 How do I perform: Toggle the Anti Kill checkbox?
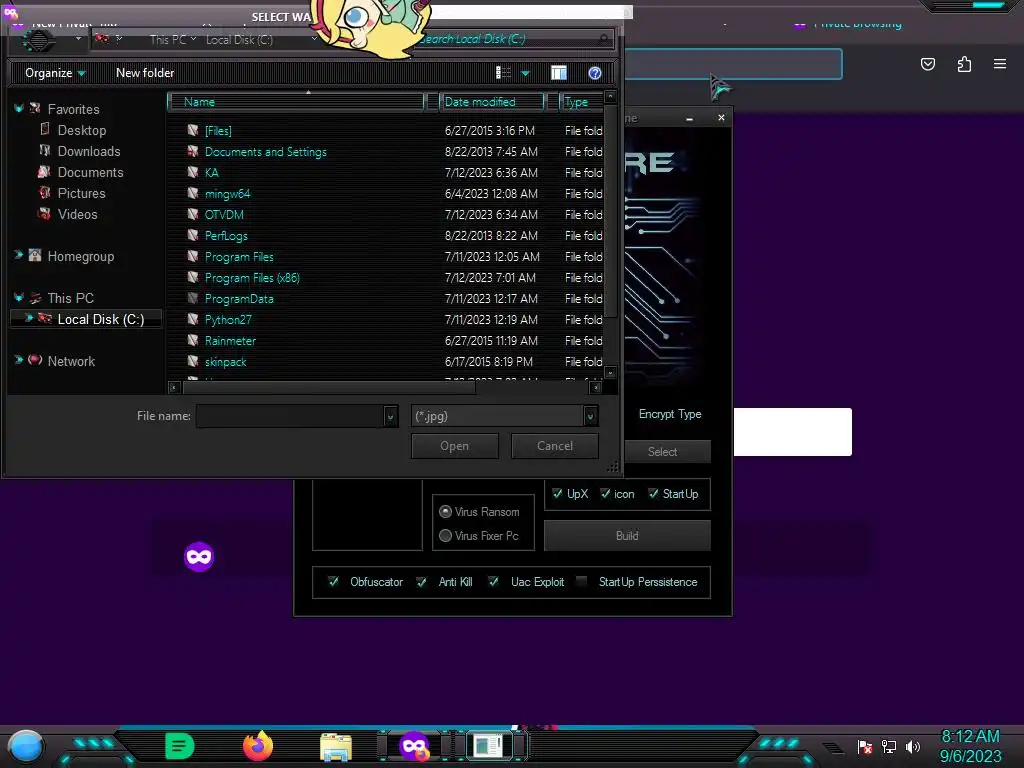point(422,582)
